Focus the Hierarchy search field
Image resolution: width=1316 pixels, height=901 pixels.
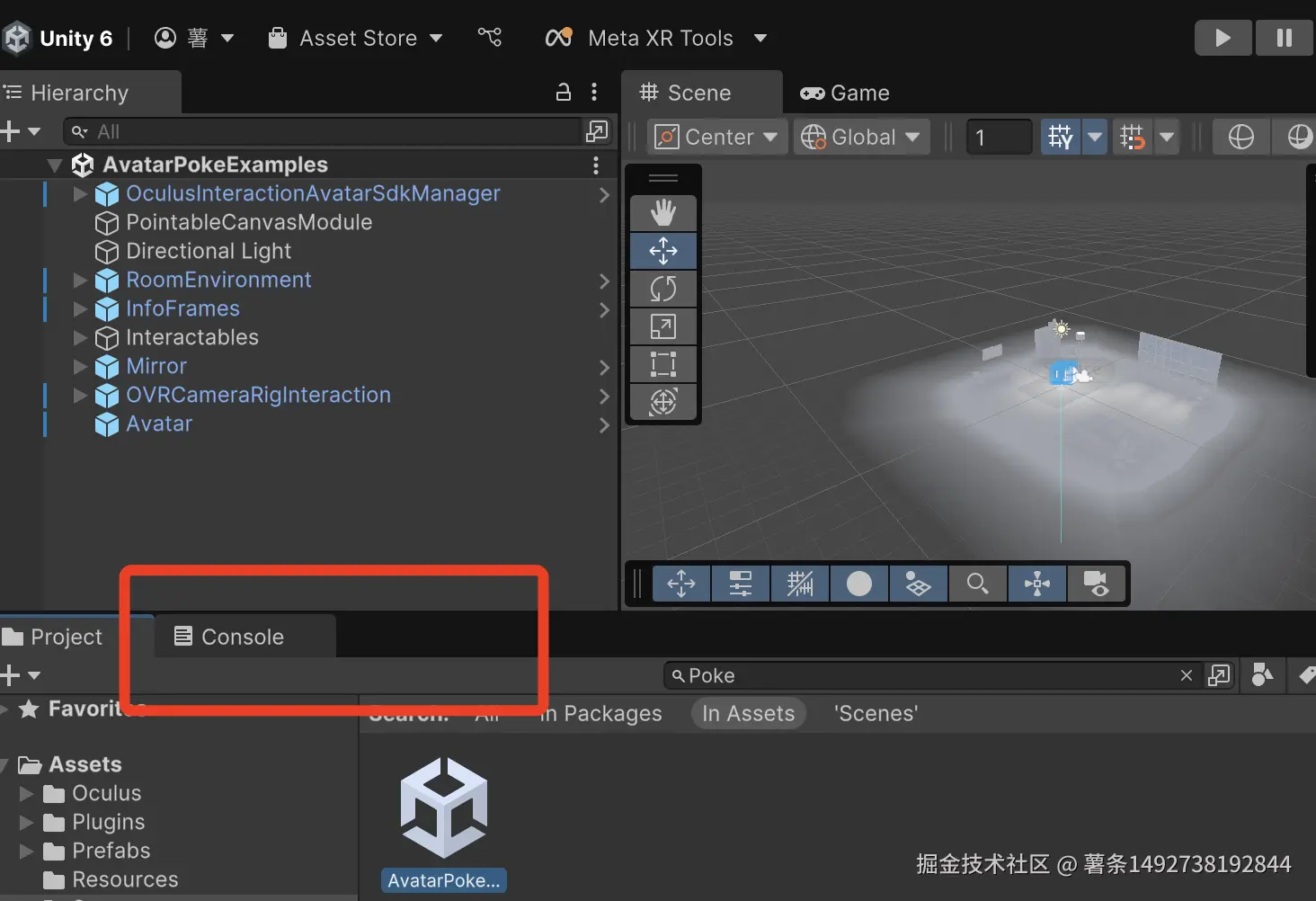tap(324, 131)
